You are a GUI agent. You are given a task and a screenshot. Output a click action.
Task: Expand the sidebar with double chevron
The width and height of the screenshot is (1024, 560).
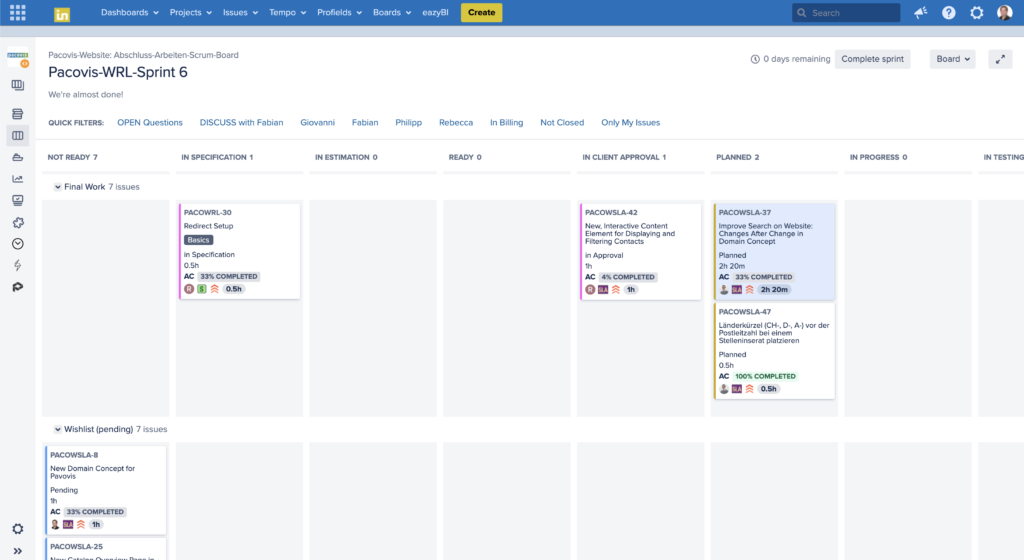18,552
